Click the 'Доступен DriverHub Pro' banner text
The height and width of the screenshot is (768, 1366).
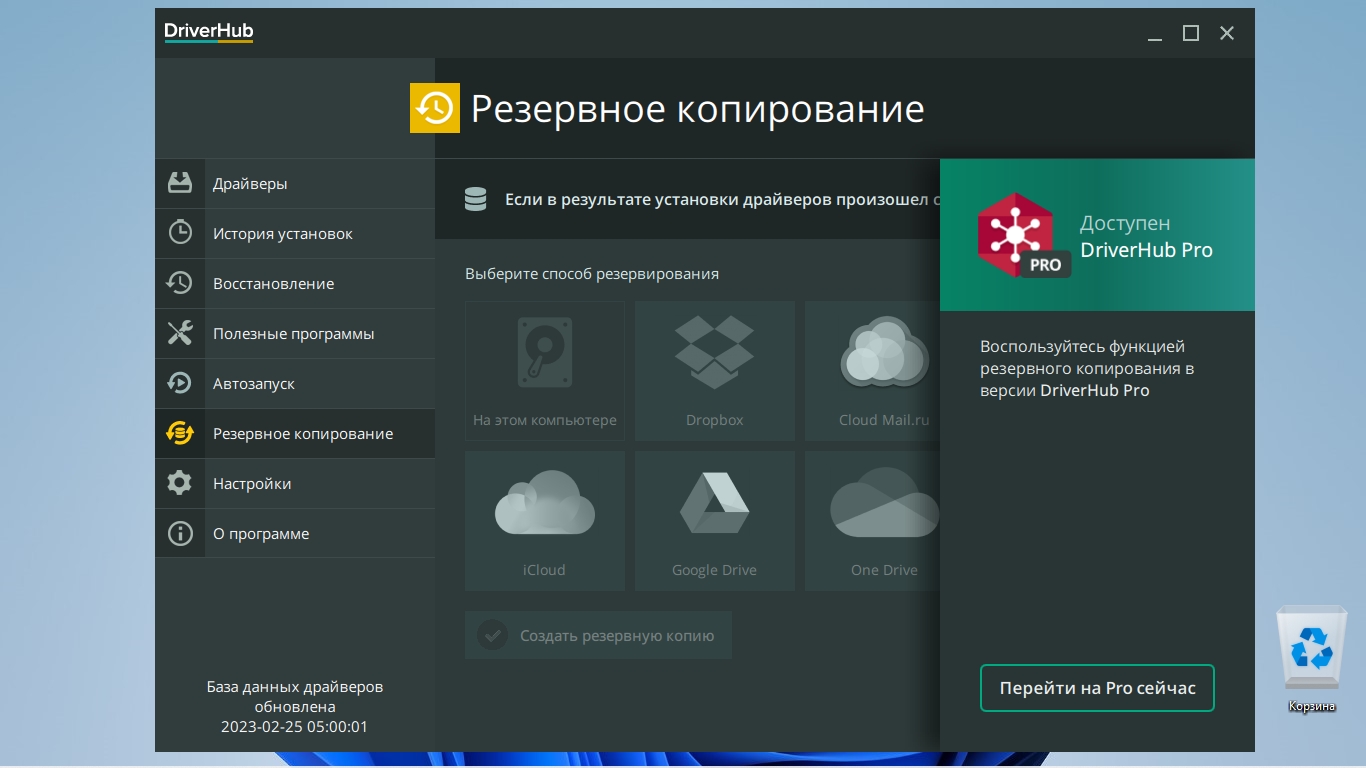pos(1146,237)
